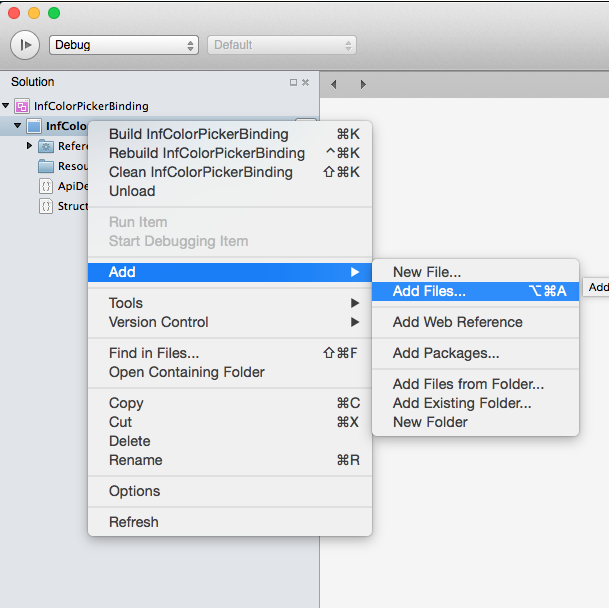Viewport: 609px width, 608px height.
Task: Choose Cut in context menu
Action: 230,422
